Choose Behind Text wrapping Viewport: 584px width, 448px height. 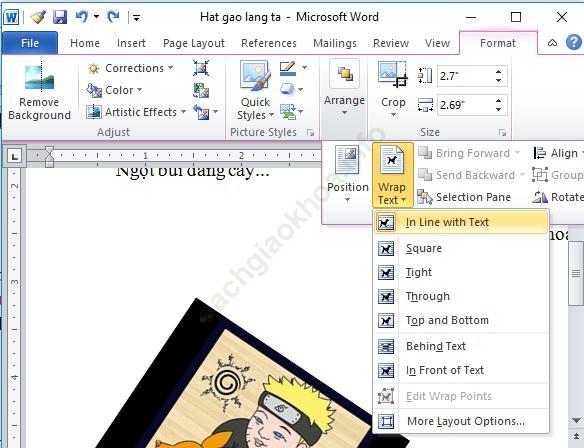[461, 346]
